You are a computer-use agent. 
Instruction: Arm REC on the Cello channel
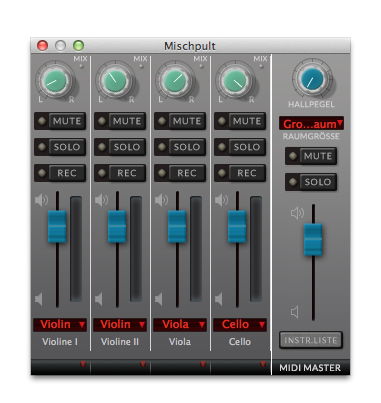240,173
